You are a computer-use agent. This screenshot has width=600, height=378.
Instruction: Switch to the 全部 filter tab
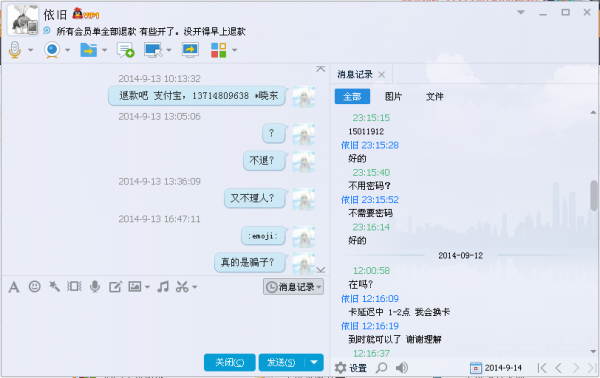(x=352, y=96)
